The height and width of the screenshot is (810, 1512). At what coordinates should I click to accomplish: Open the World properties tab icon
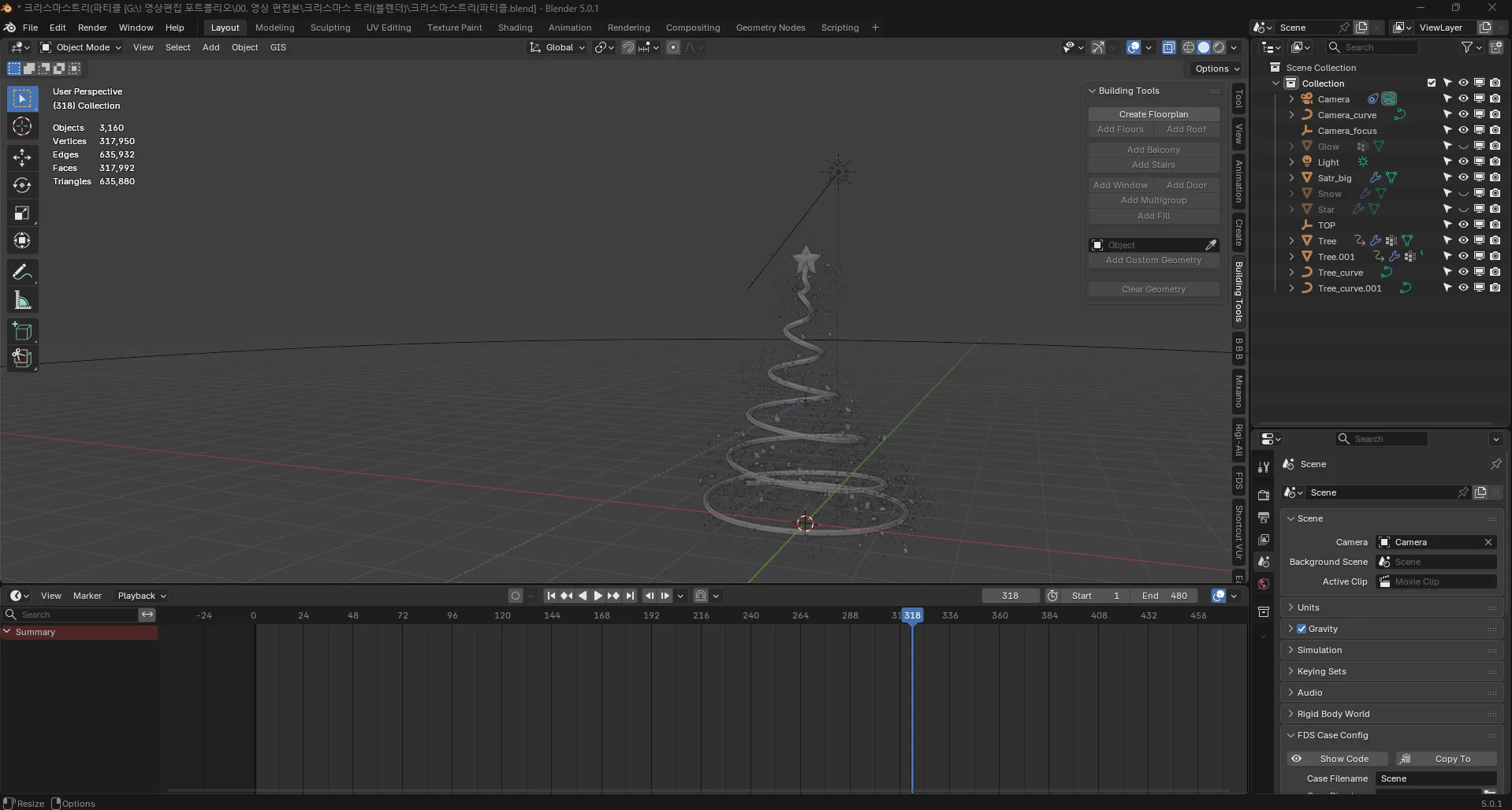click(1264, 584)
